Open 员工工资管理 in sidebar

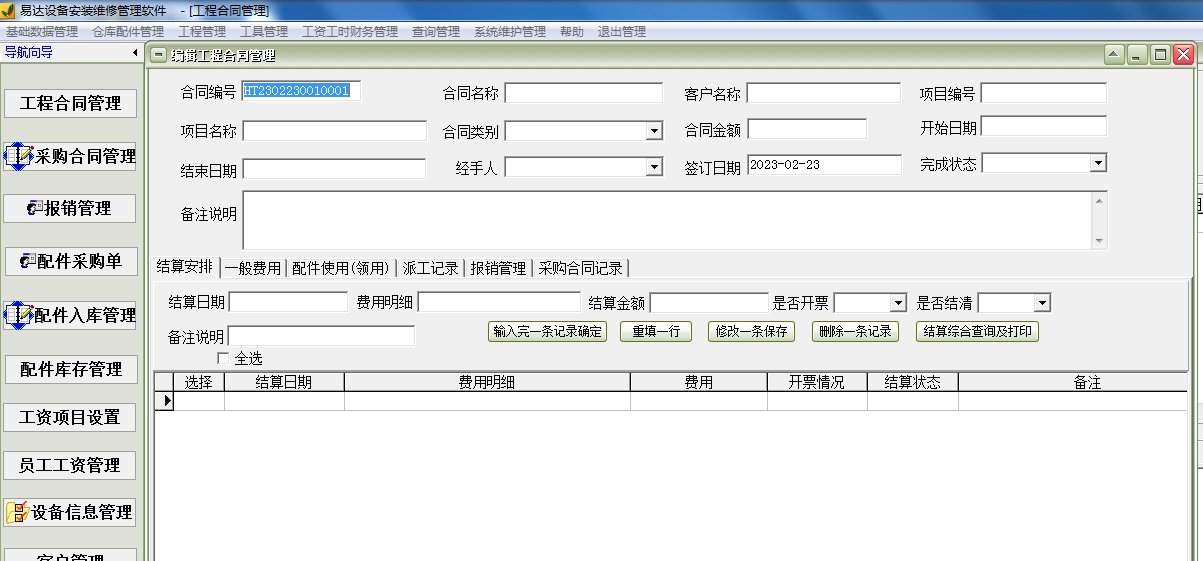point(70,465)
